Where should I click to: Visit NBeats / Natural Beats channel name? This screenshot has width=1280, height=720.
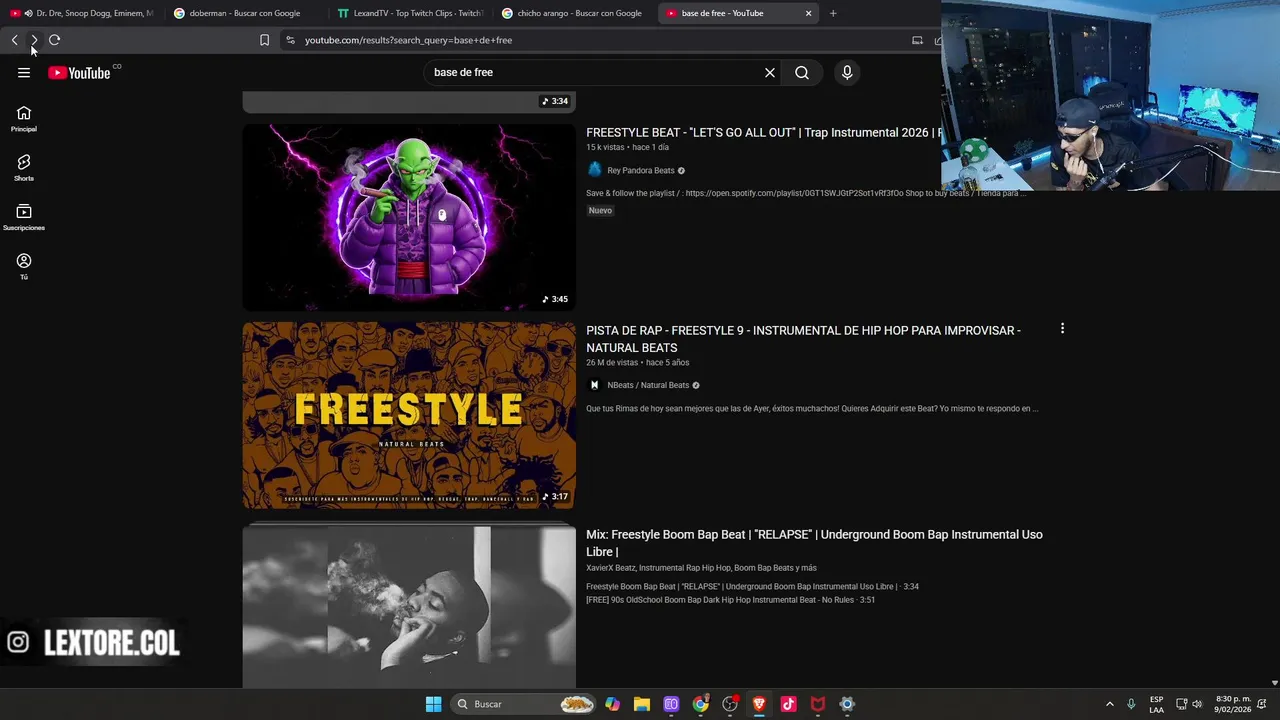point(648,385)
